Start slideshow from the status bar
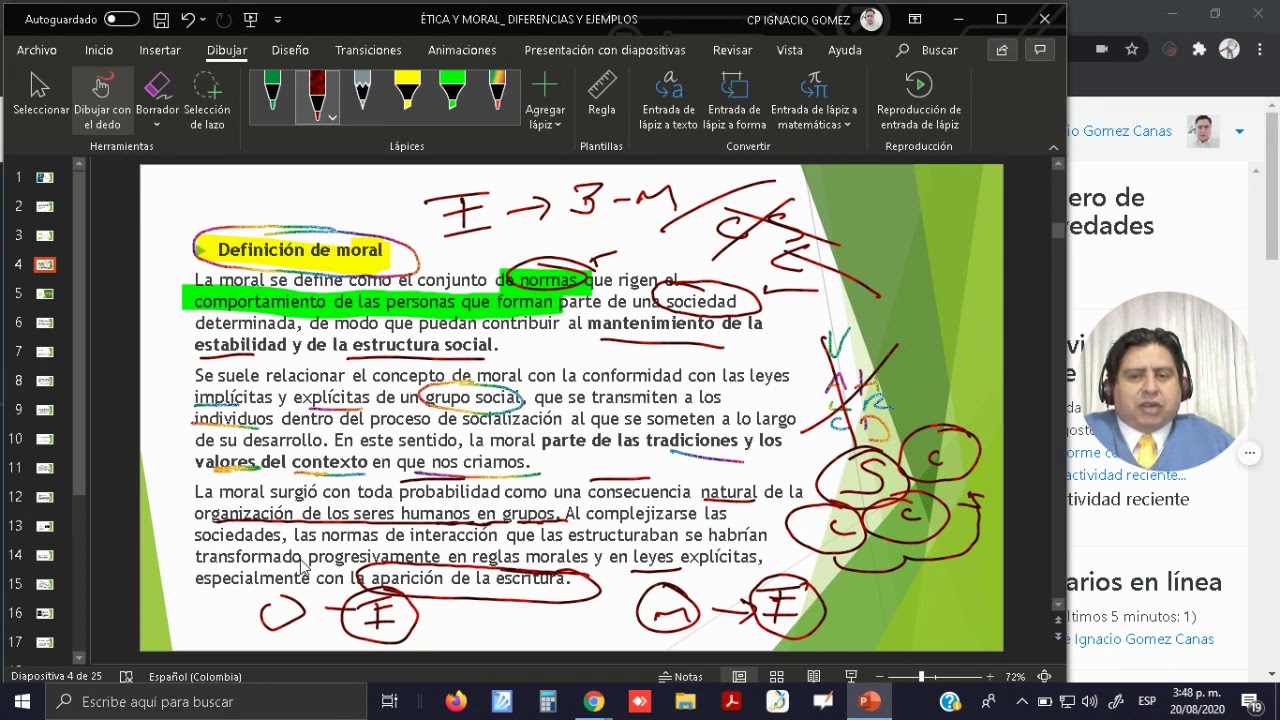 (851, 677)
